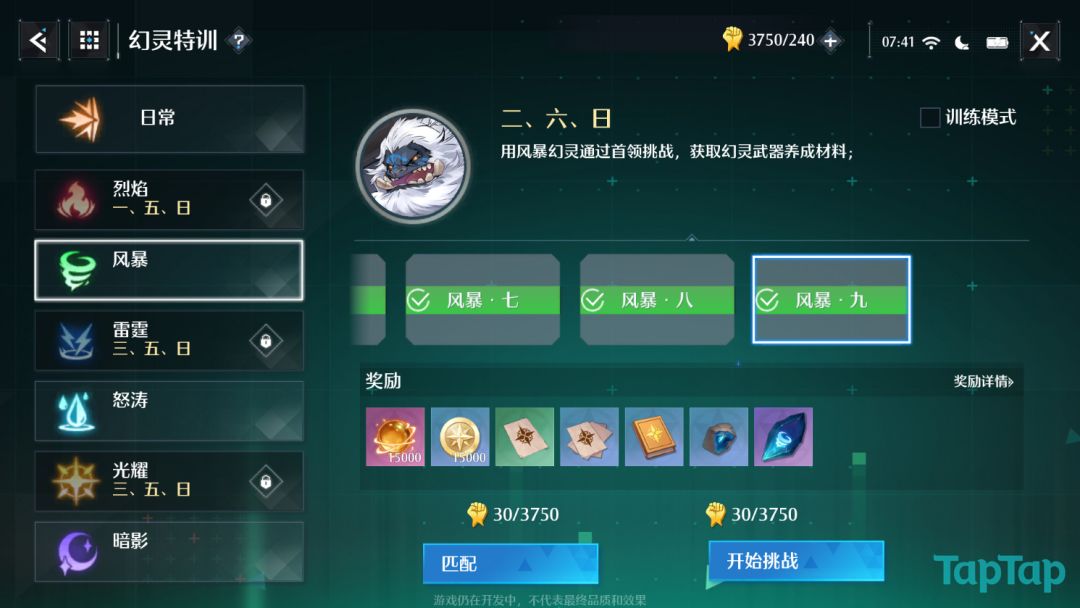
Task: Open the grid menu icon
Action: pos(89,41)
